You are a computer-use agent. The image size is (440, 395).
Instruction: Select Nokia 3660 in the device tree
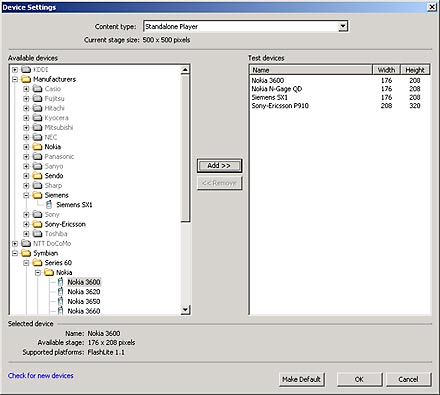click(x=84, y=311)
